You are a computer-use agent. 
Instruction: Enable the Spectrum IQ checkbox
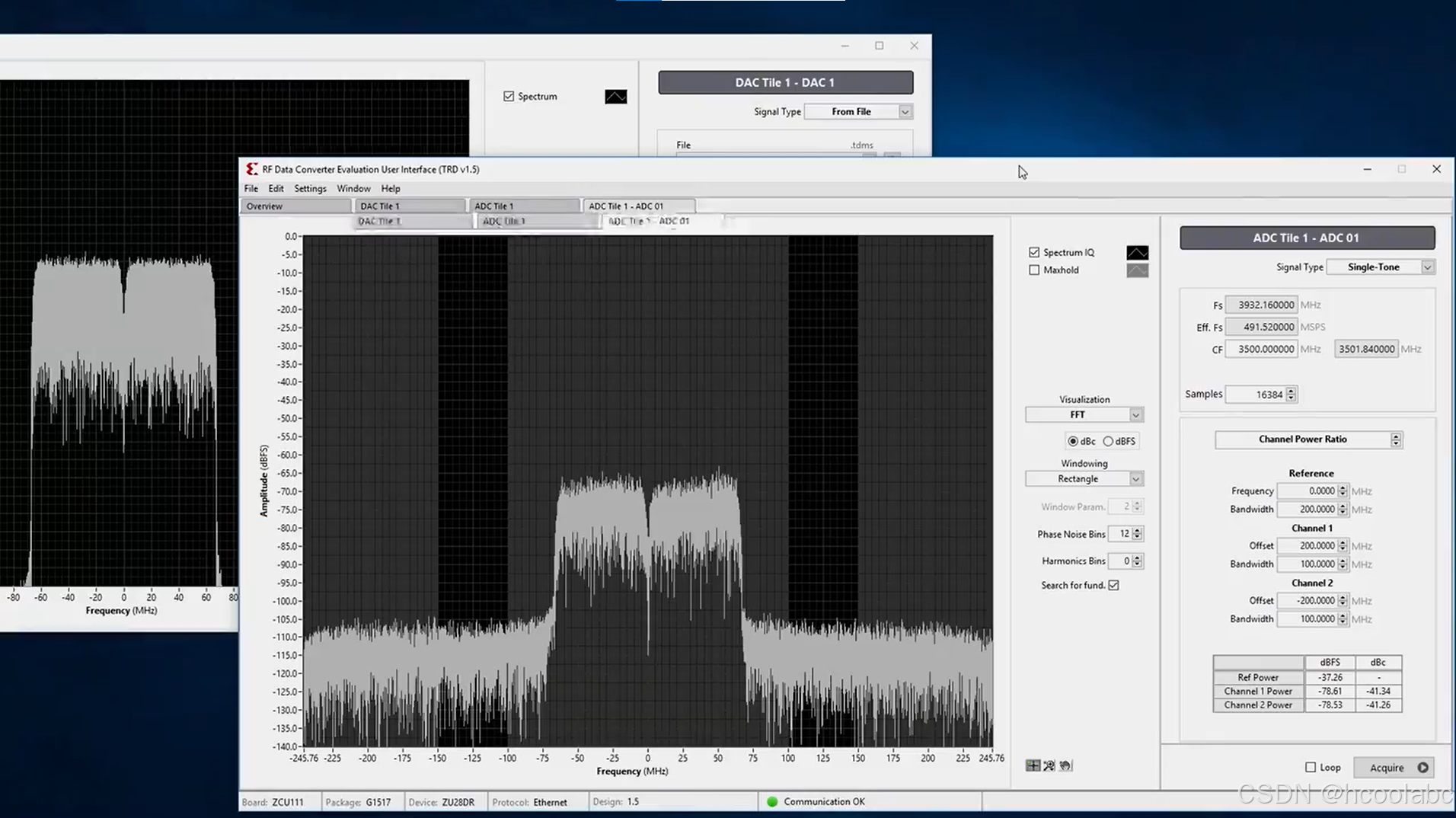pyautogui.click(x=1034, y=252)
